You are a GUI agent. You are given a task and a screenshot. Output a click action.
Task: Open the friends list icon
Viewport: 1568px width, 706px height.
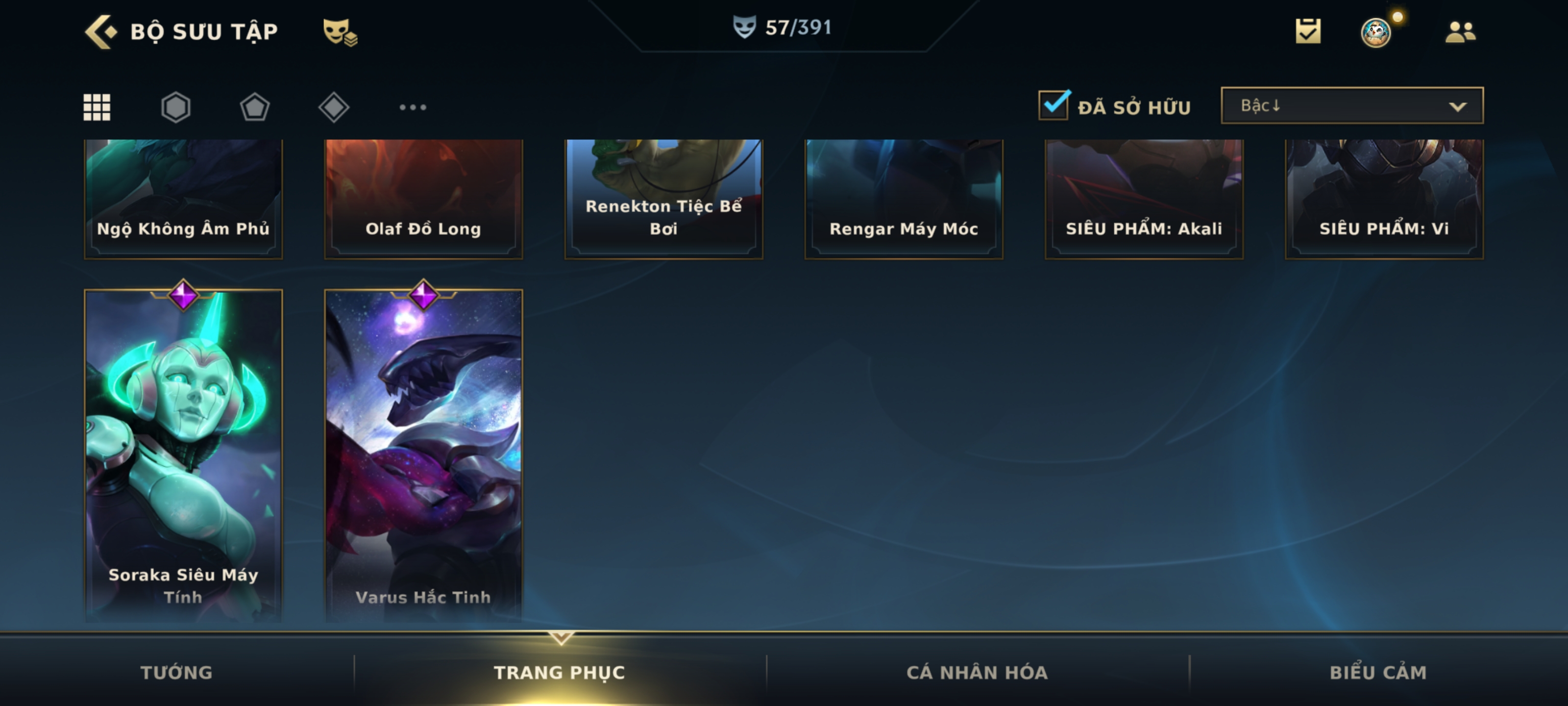coord(1460,32)
